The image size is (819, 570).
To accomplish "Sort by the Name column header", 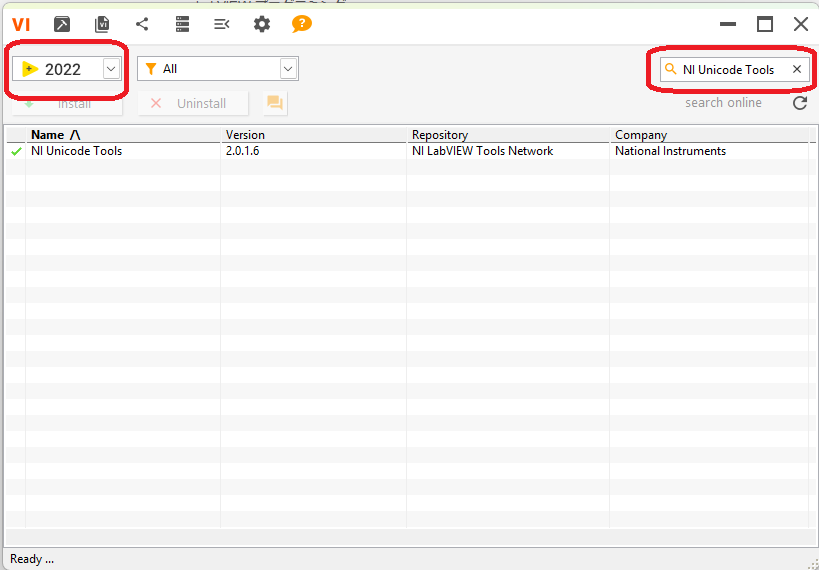I will pyautogui.click(x=123, y=135).
